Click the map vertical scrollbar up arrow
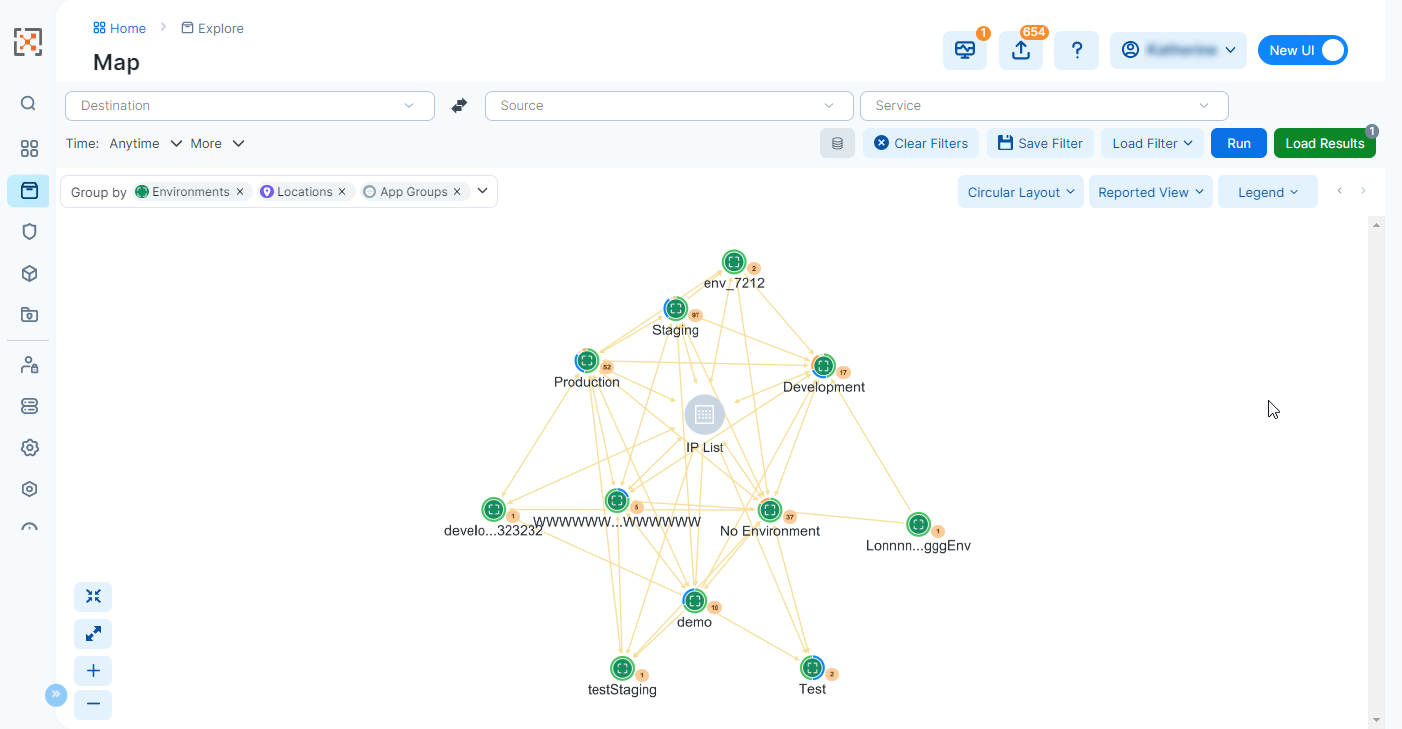Image resolution: width=1402 pixels, height=729 pixels. [1377, 225]
